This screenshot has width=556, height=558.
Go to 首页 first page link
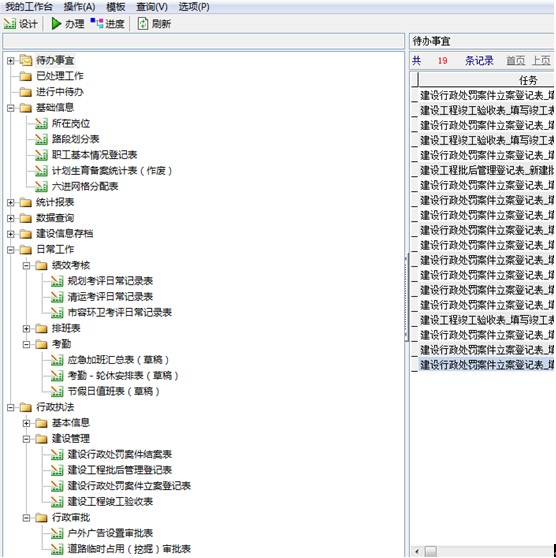pos(515,61)
